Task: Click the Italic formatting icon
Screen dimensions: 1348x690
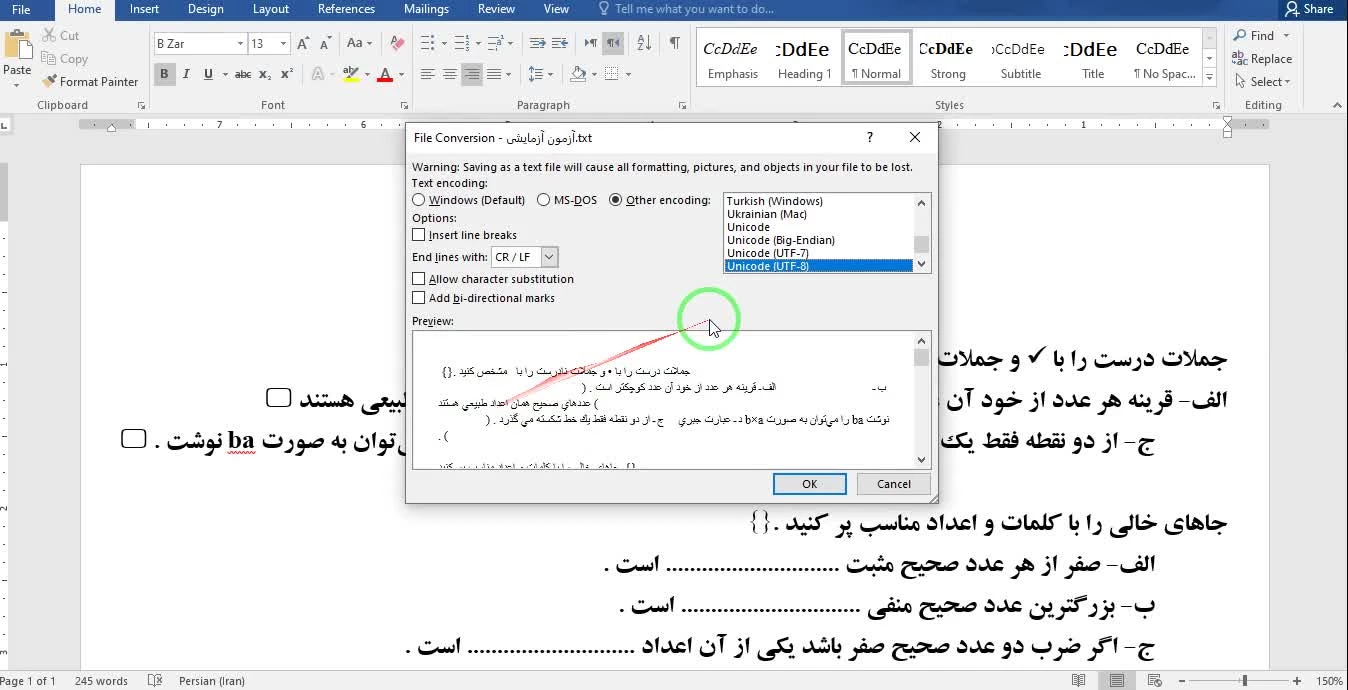Action: 187,74
